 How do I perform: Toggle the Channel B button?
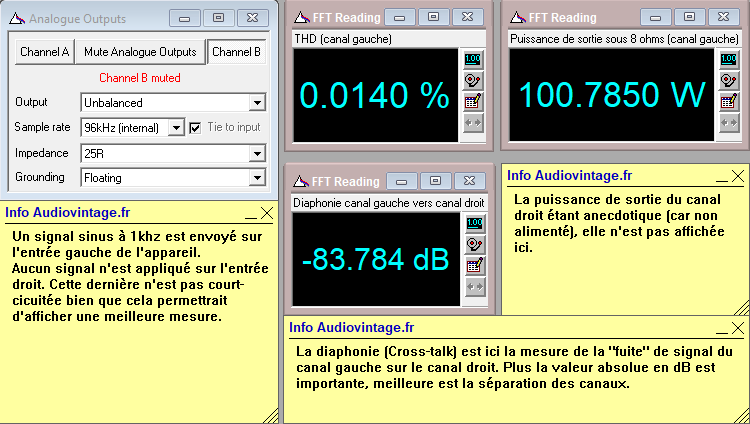[236, 52]
